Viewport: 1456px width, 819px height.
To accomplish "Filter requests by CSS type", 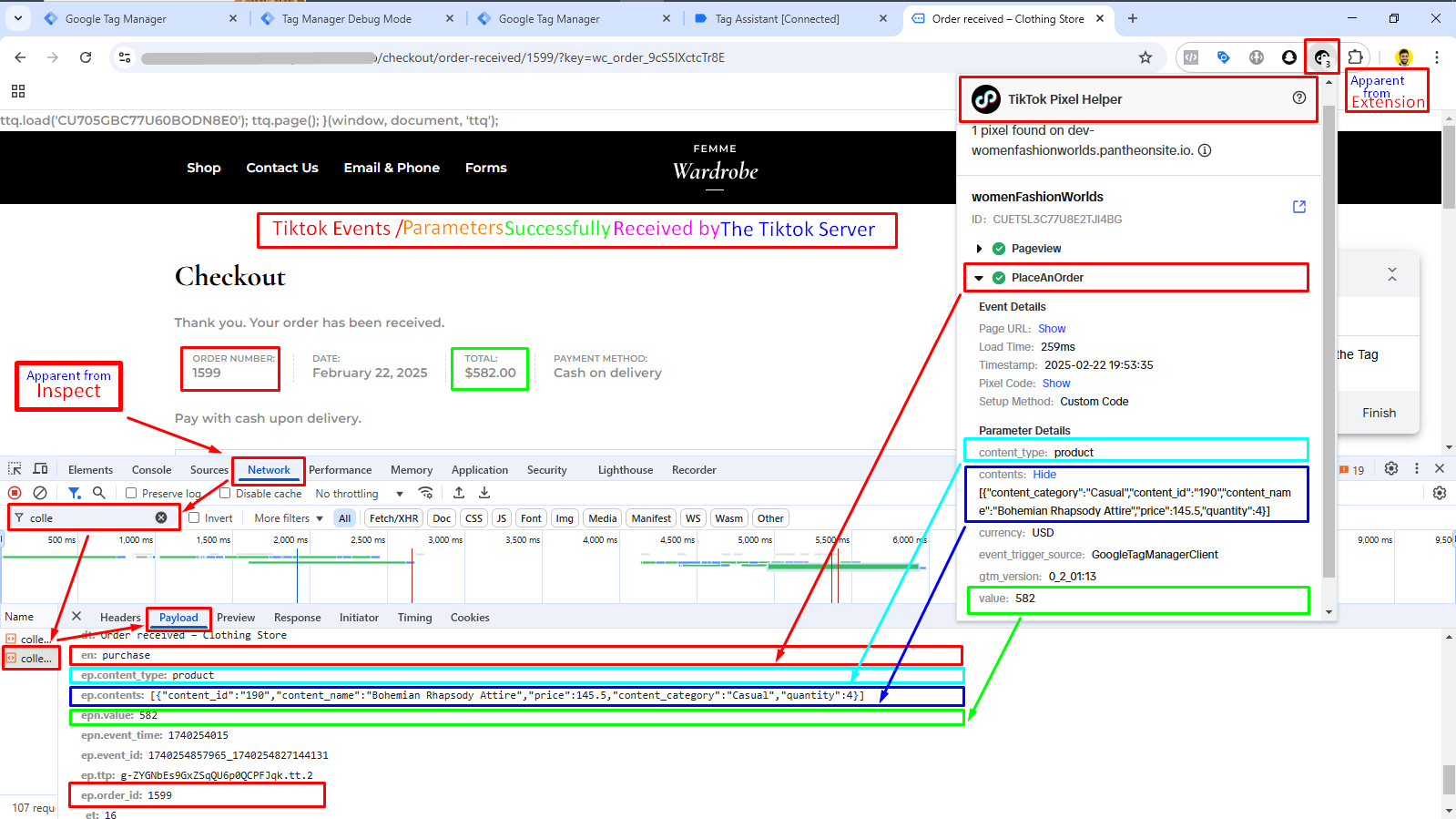I will (x=473, y=518).
